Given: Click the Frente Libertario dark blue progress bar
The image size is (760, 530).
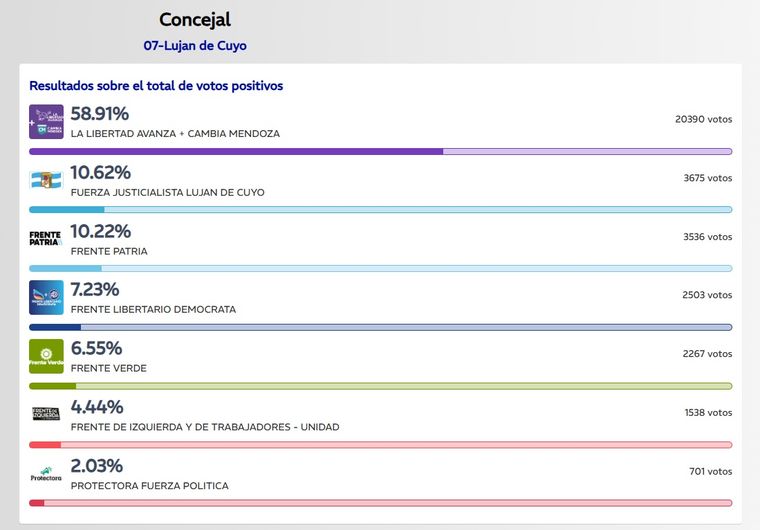Looking at the screenshot, I should 380,327.
